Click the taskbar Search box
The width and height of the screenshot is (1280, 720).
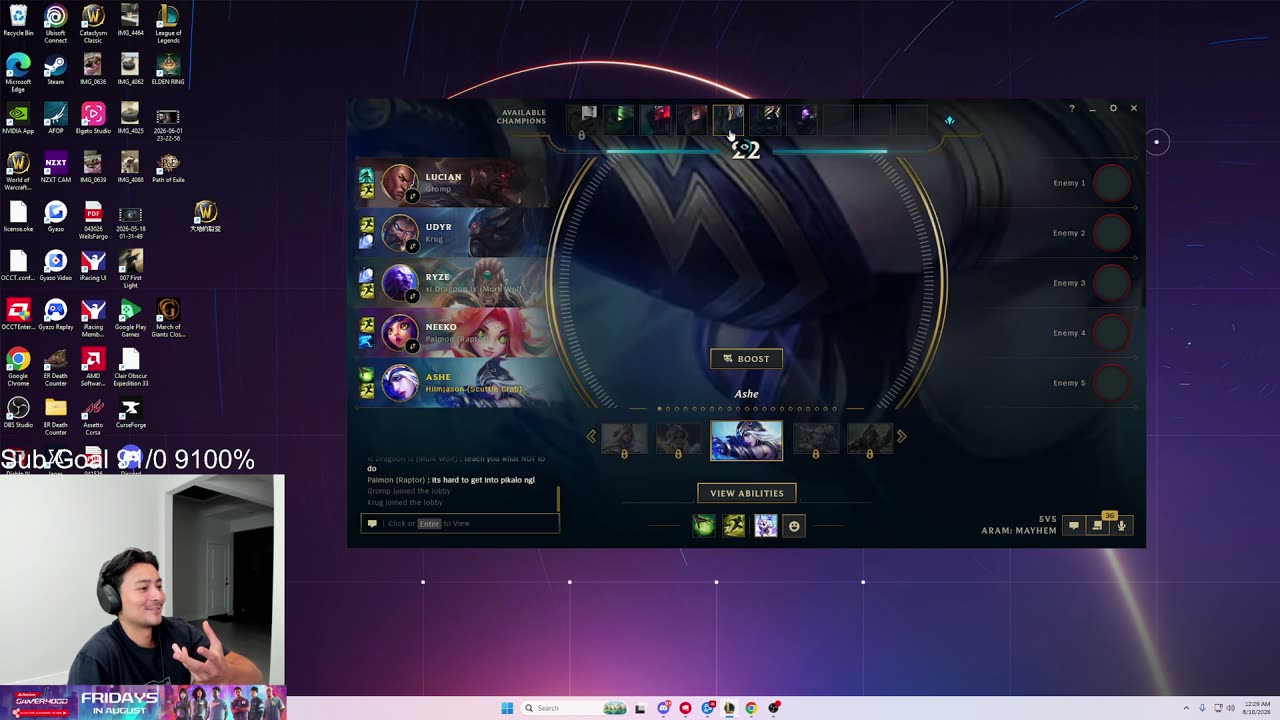click(575, 708)
